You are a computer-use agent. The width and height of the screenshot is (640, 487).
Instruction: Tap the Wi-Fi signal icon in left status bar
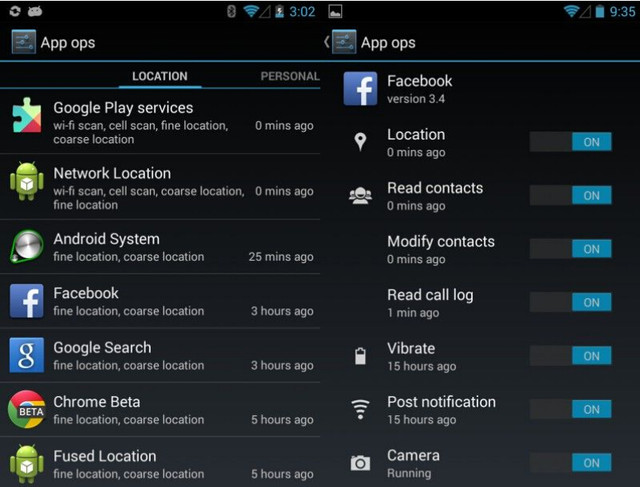click(251, 11)
